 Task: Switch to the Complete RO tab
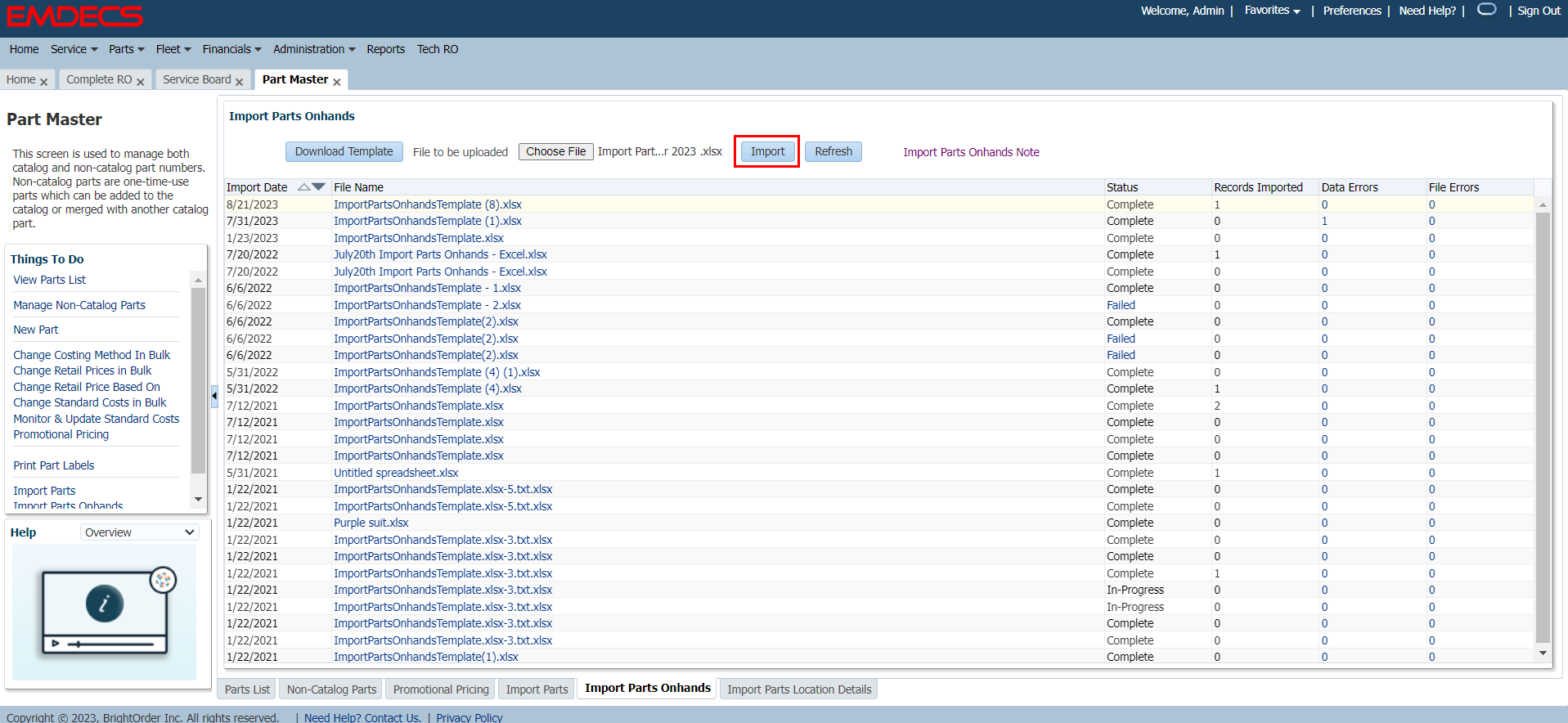(99, 79)
